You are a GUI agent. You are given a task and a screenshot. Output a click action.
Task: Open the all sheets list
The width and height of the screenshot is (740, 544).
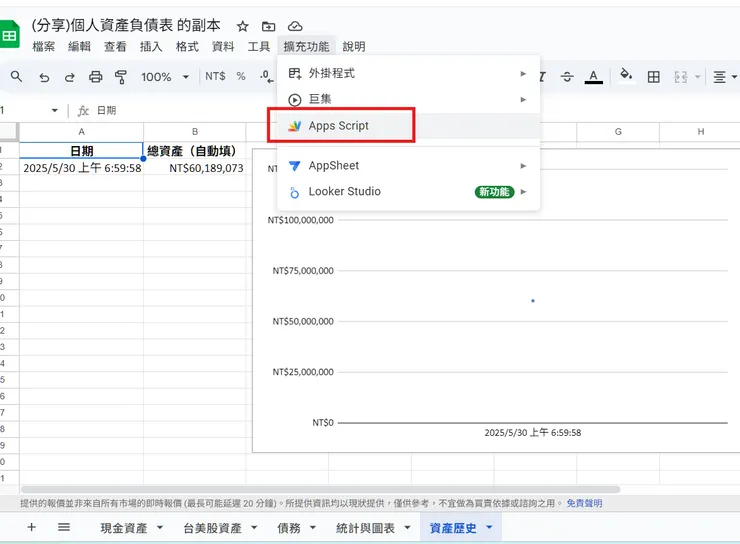[x=64, y=527]
